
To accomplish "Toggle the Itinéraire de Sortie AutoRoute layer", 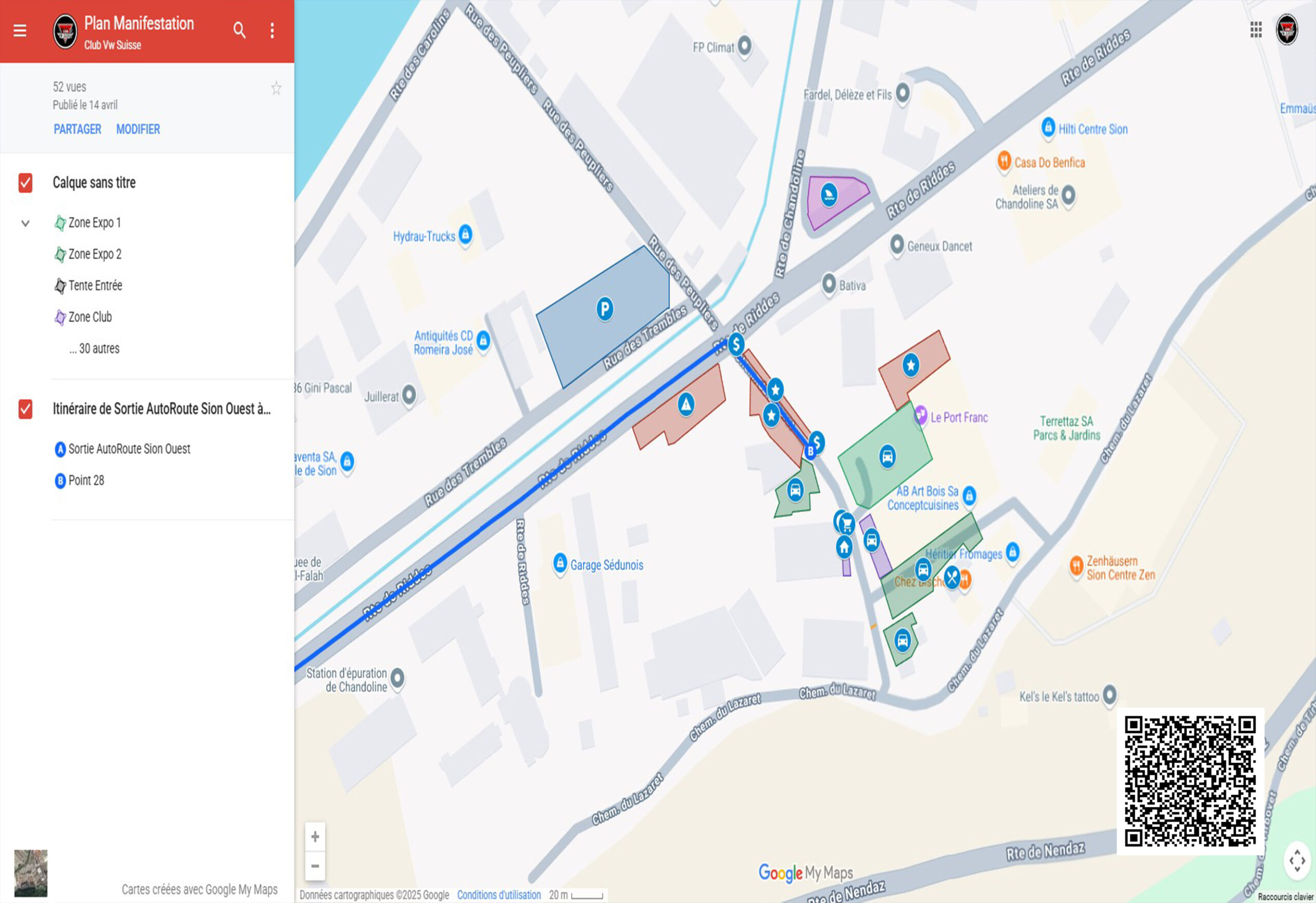I will point(26,409).
